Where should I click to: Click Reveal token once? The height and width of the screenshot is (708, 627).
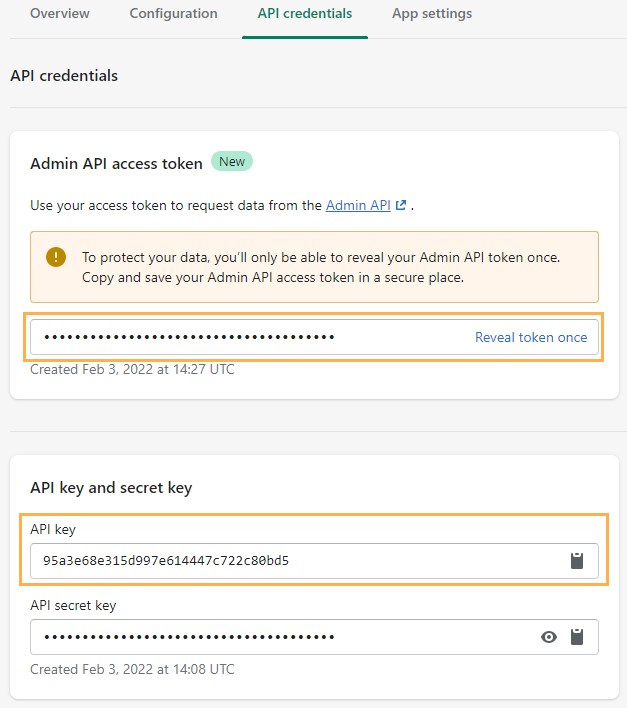(x=531, y=337)
